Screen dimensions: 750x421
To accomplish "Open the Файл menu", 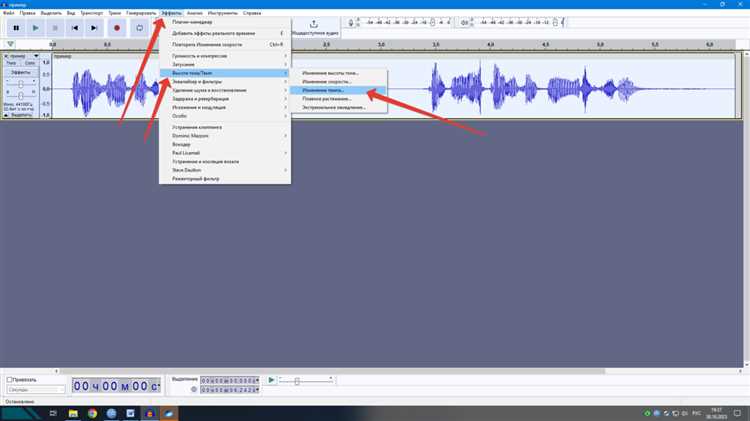I will (x=9, y=13).
